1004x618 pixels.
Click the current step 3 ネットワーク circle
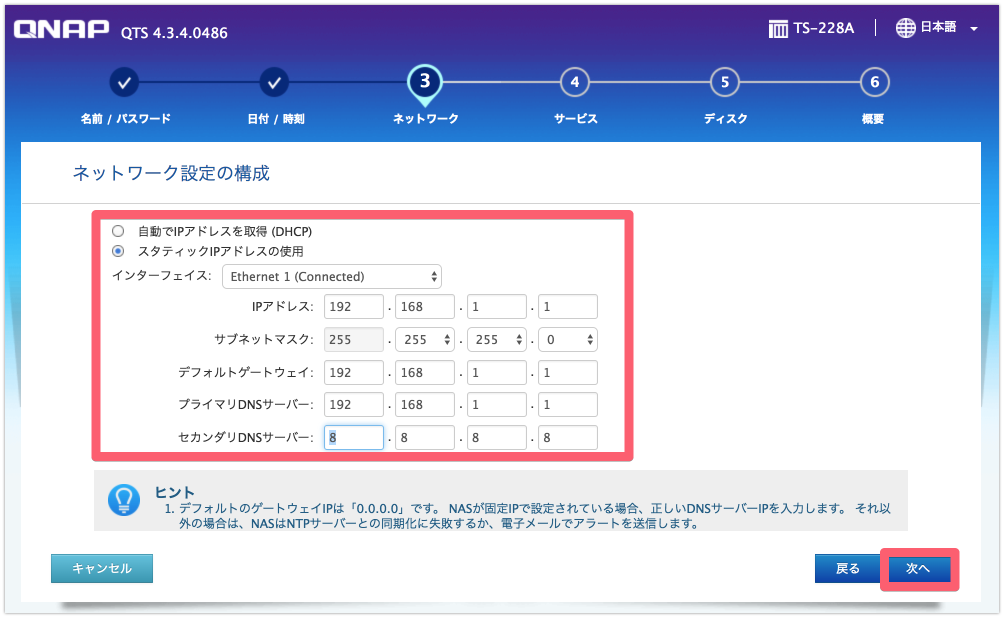click(x=424, y=83)
